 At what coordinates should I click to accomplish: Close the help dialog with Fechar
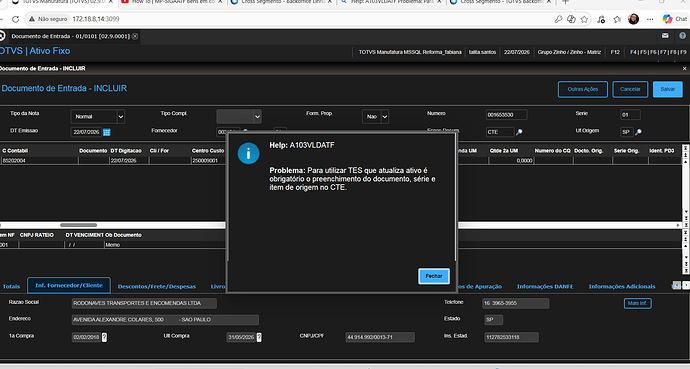[x=433, y=276]
